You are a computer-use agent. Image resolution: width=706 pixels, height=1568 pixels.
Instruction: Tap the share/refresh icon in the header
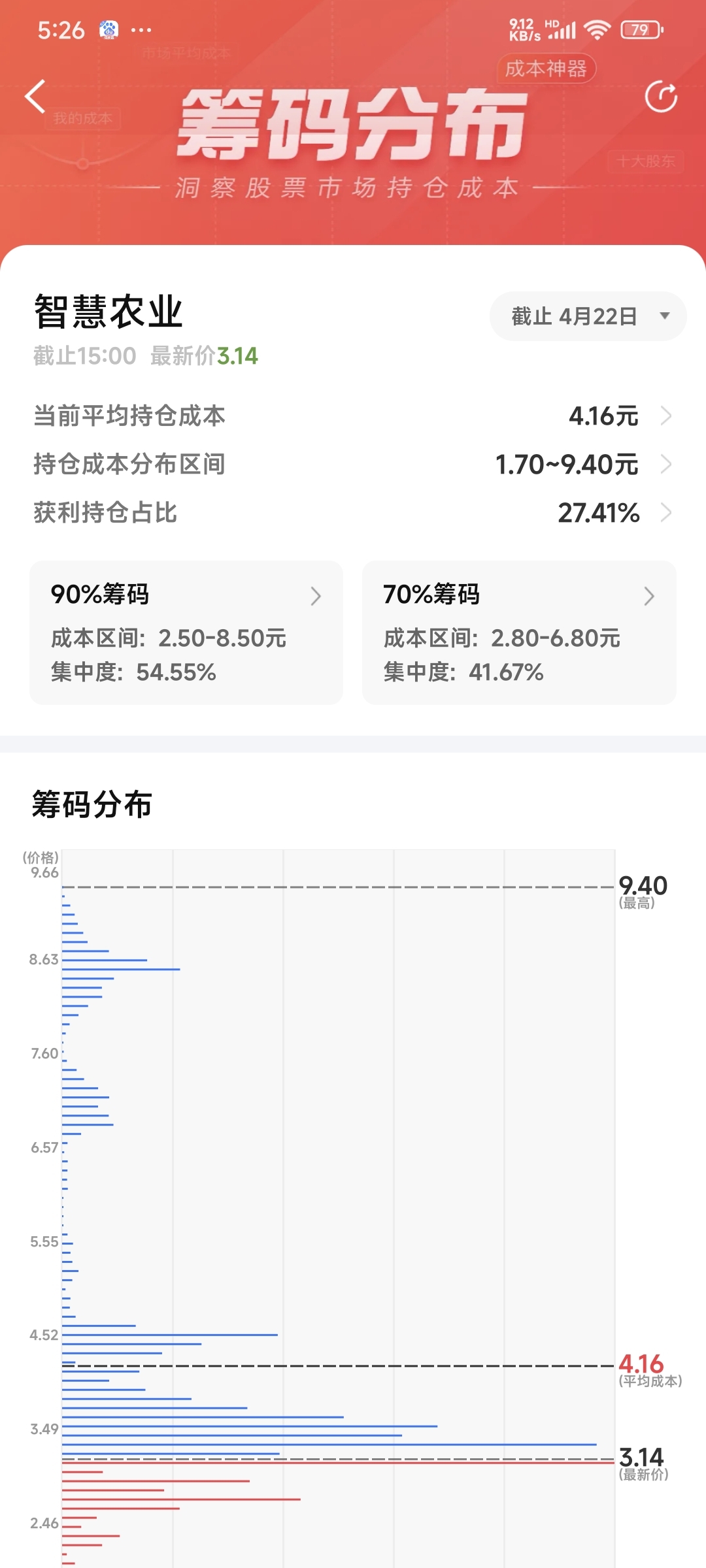[661, 97]
